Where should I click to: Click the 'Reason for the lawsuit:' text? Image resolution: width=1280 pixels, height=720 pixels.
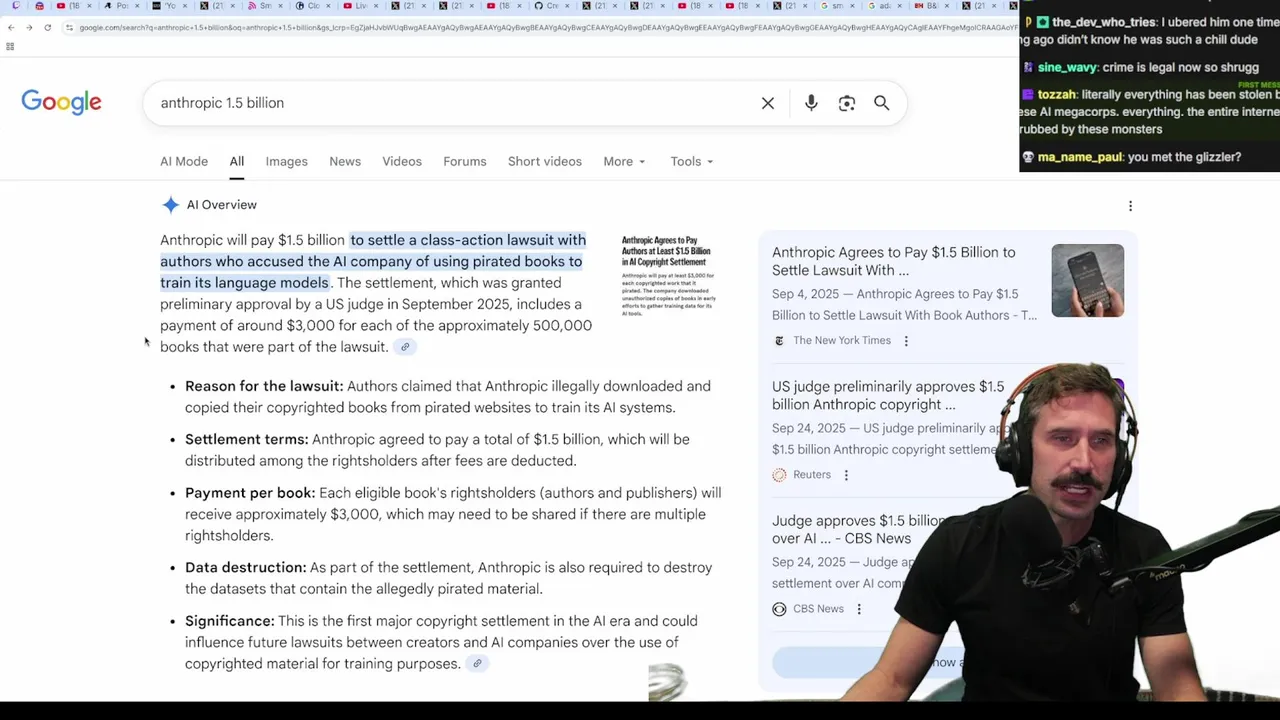264,386
